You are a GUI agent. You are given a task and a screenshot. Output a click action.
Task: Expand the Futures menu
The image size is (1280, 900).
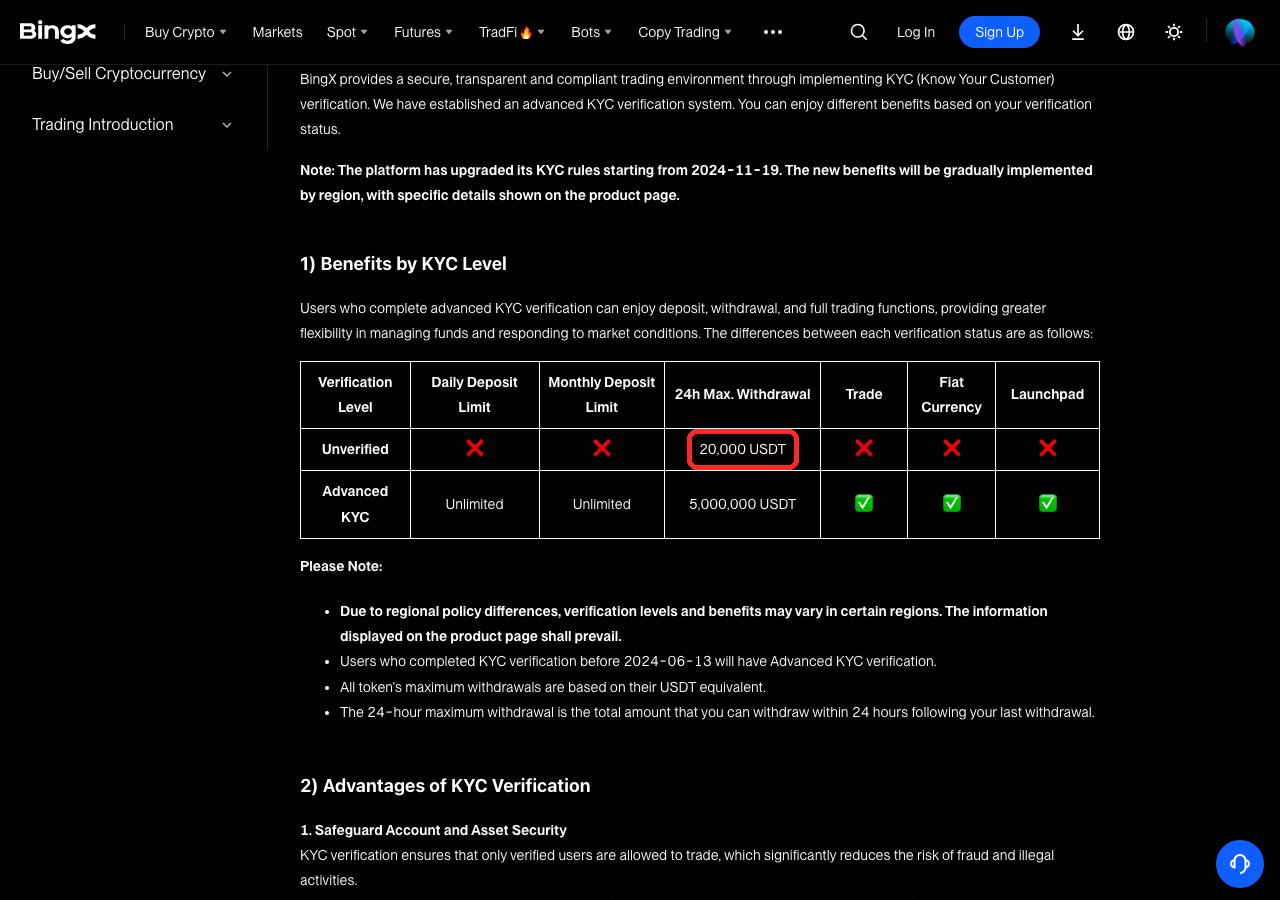pos(423,32)
